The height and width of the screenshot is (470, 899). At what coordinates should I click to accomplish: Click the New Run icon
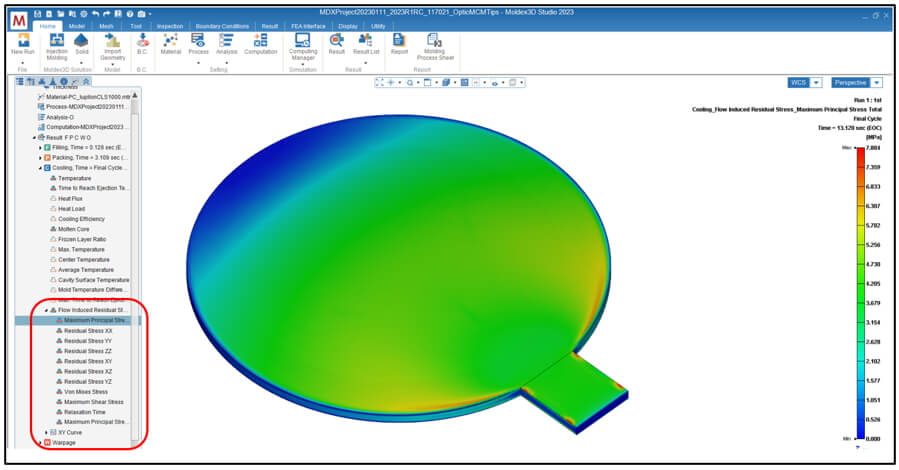(23, 40)
